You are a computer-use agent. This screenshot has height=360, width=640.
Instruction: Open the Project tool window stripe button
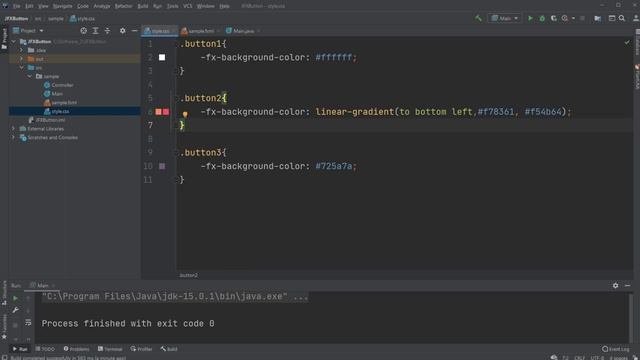tap(4, 39)
